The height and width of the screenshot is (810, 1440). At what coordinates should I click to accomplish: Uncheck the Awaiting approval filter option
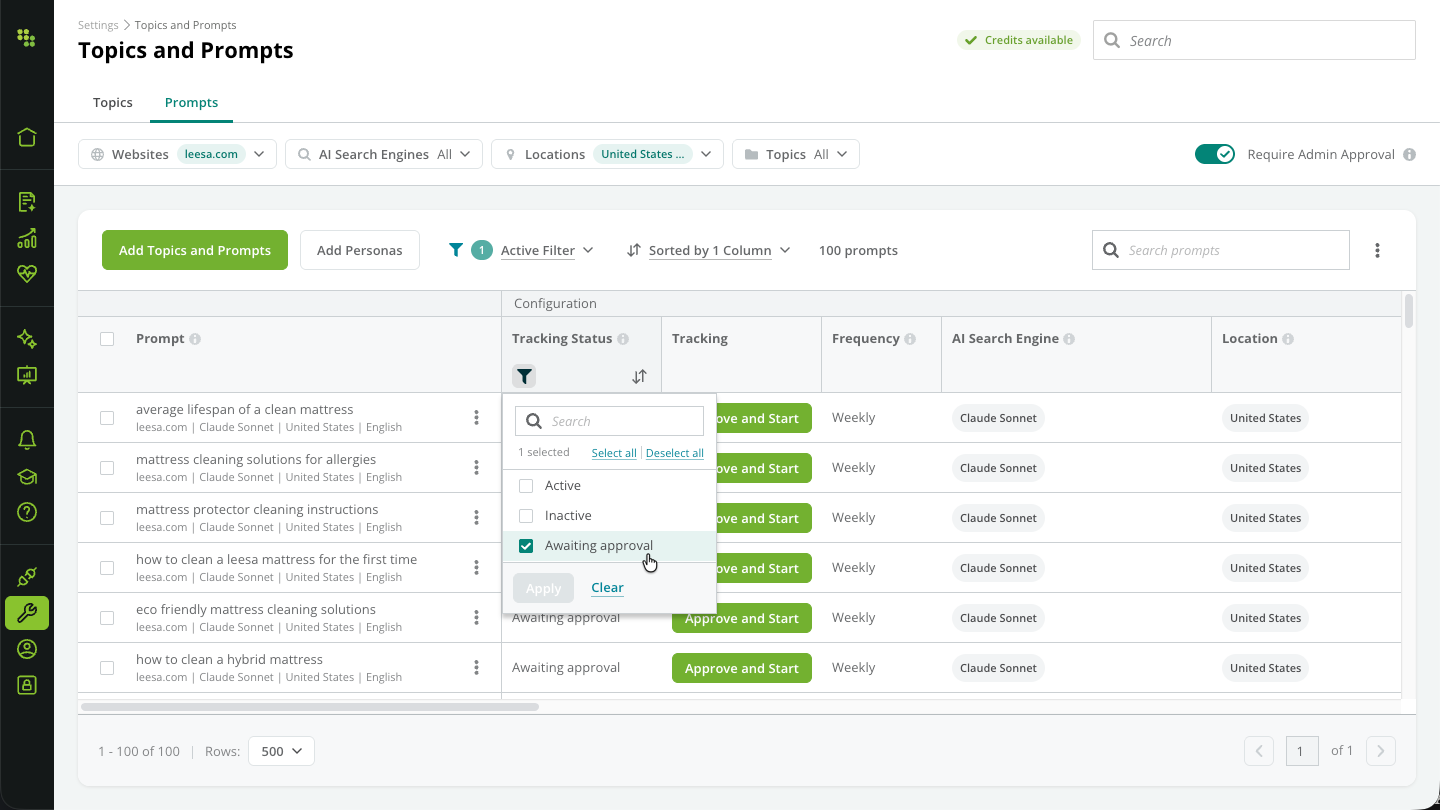click(x=526, y=546)
